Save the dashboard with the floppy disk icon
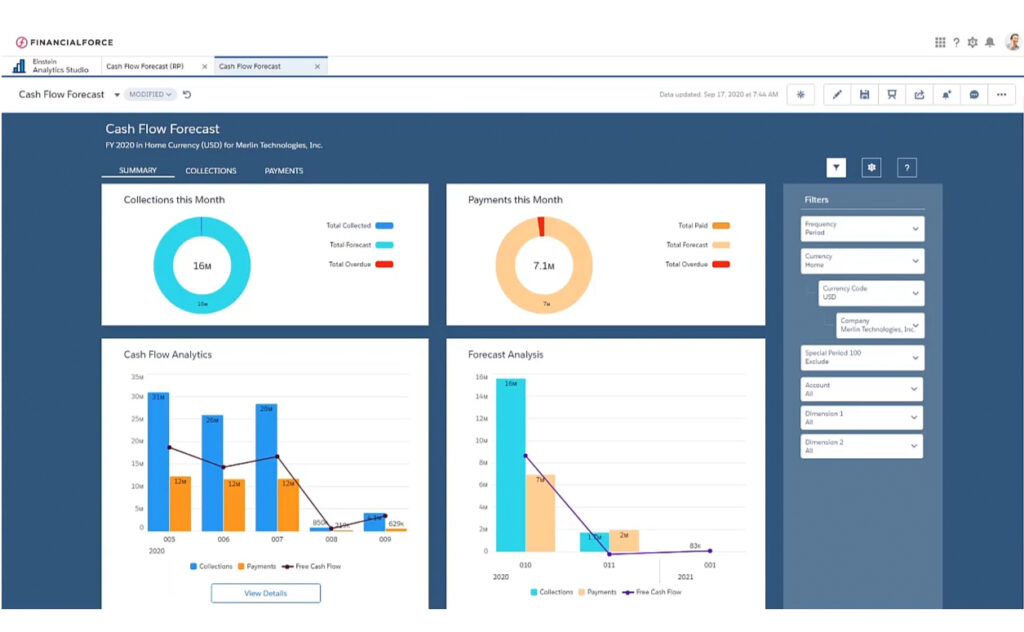The height and width of the screenshot is (632, 1024). pos(864,95)
